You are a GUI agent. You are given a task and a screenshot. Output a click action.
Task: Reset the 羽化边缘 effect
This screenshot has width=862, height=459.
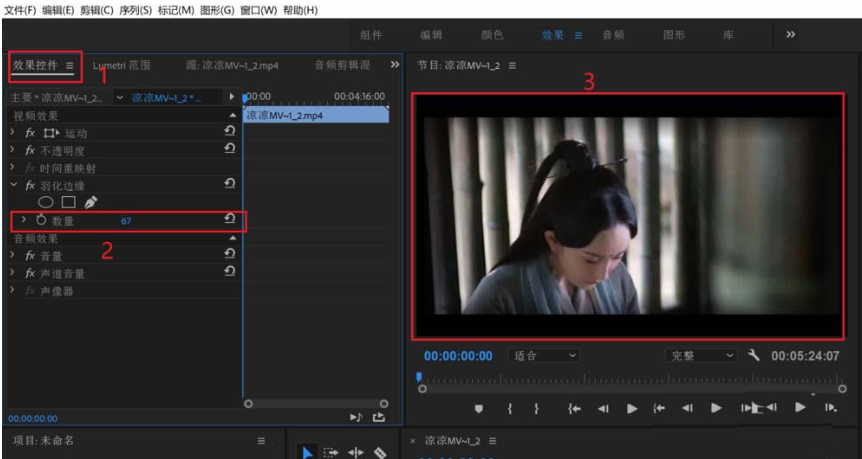(230, 184)
